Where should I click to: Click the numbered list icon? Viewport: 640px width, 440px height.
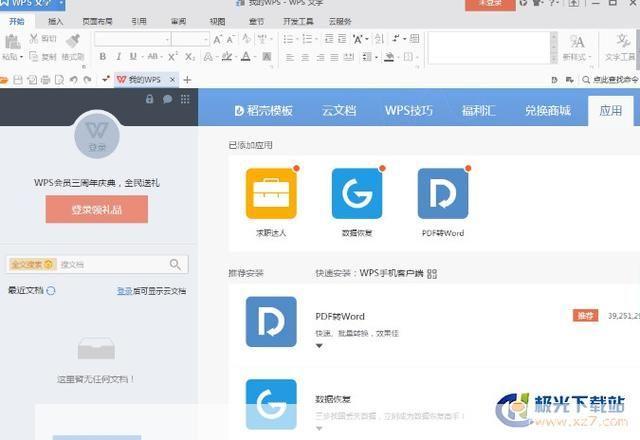pyautogui.click(x=307, y=39)
